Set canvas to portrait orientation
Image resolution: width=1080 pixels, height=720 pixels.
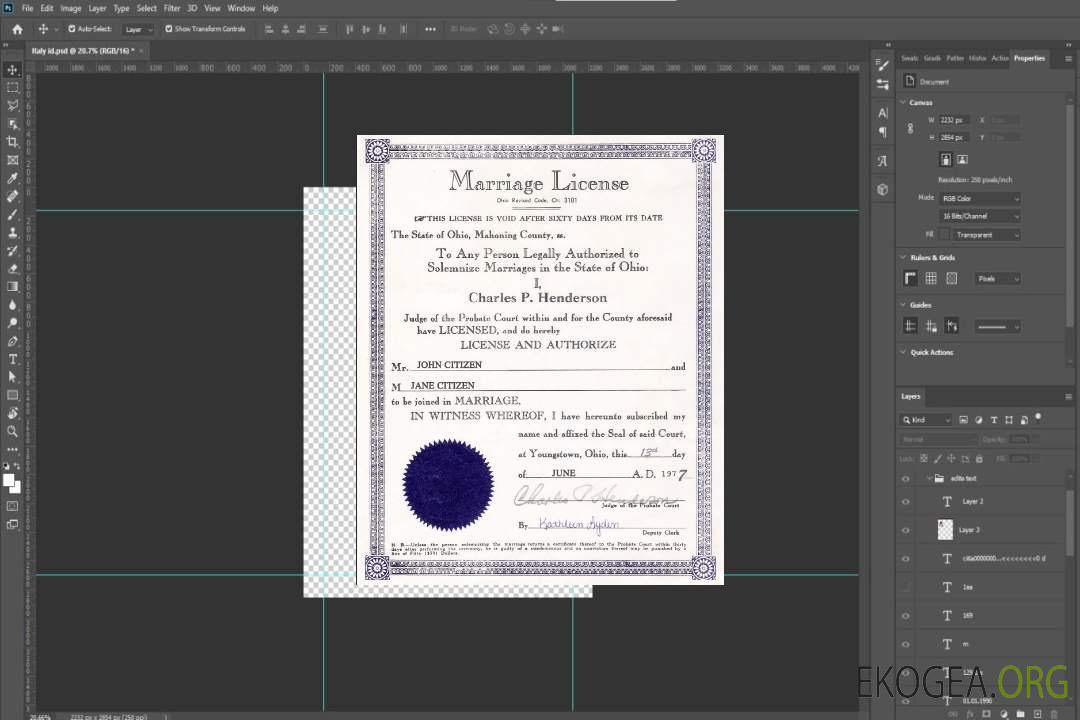point(946,160)
